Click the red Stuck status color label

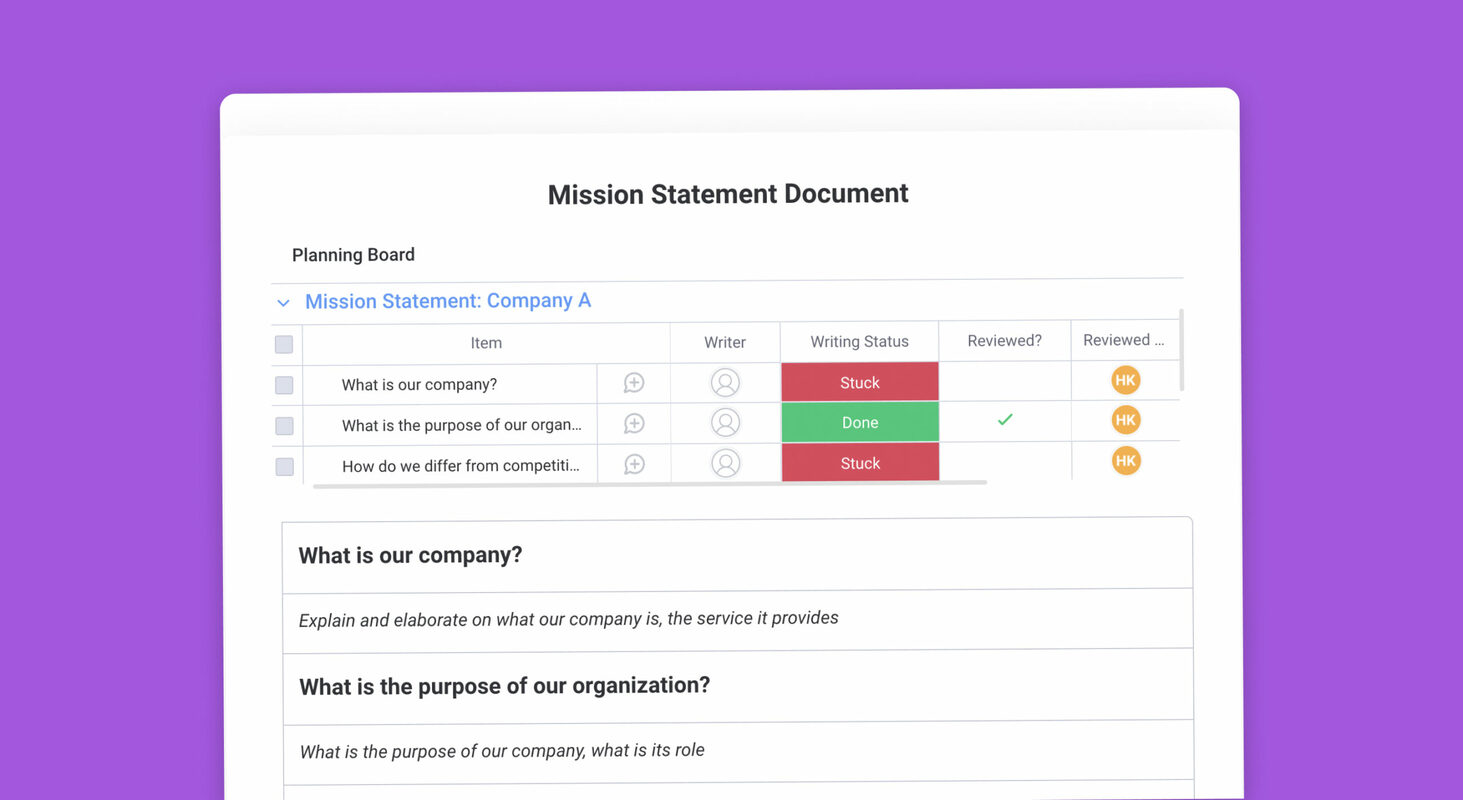[x=859, y=462]
